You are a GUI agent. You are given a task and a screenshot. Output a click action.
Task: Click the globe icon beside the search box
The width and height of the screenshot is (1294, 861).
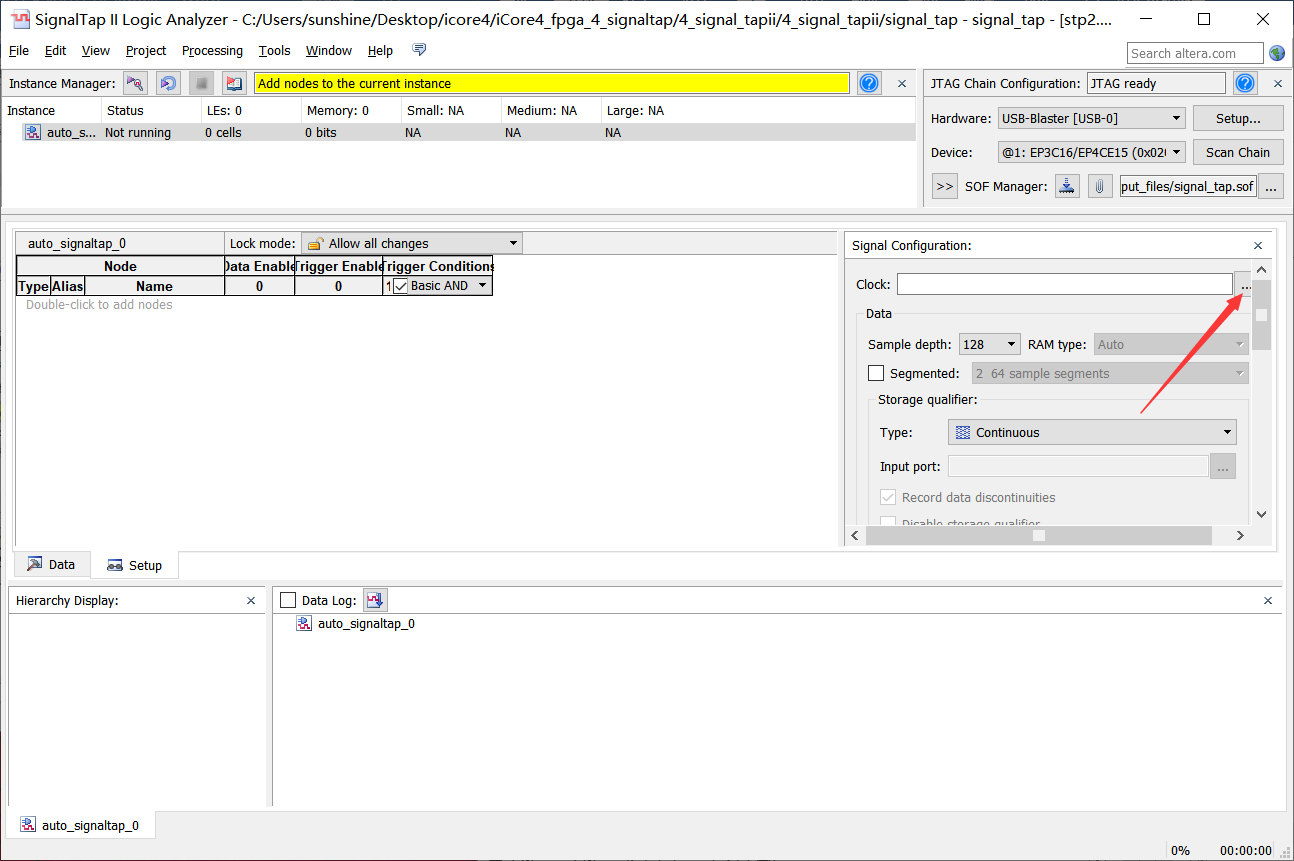1277,53
